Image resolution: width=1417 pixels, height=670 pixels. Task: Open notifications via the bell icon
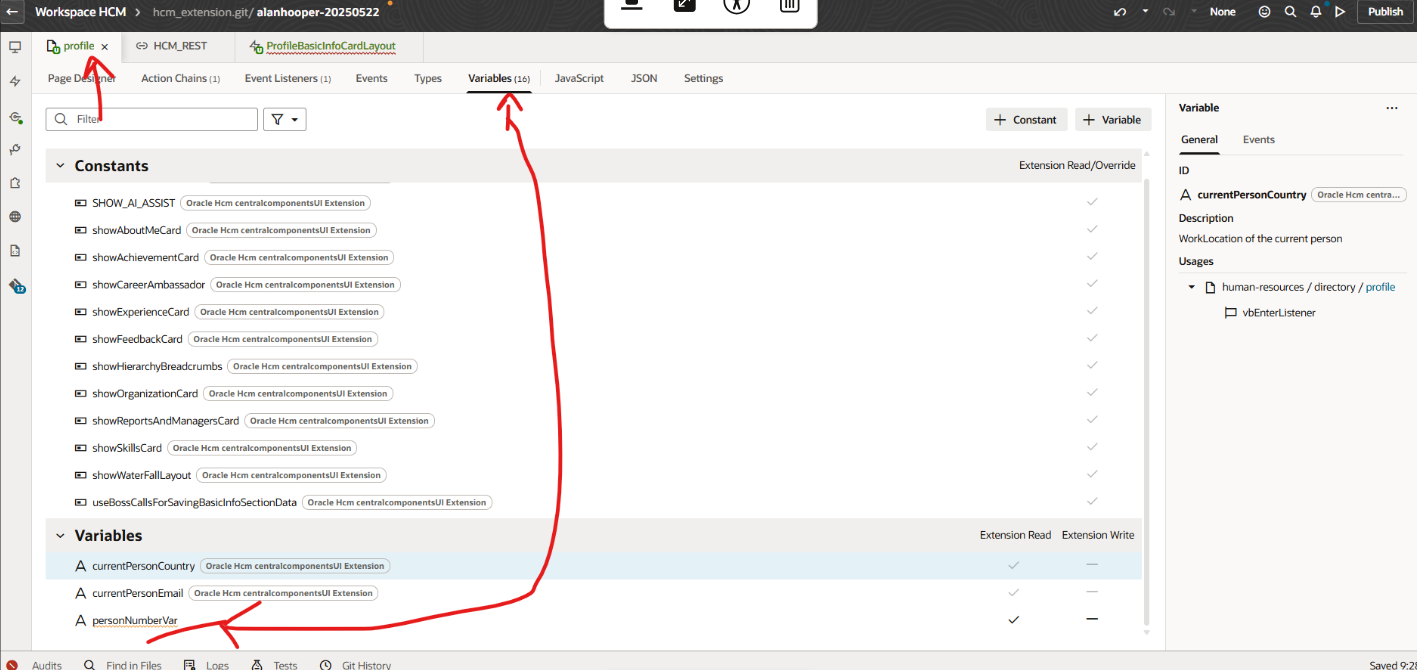[x=1315, y=11]
